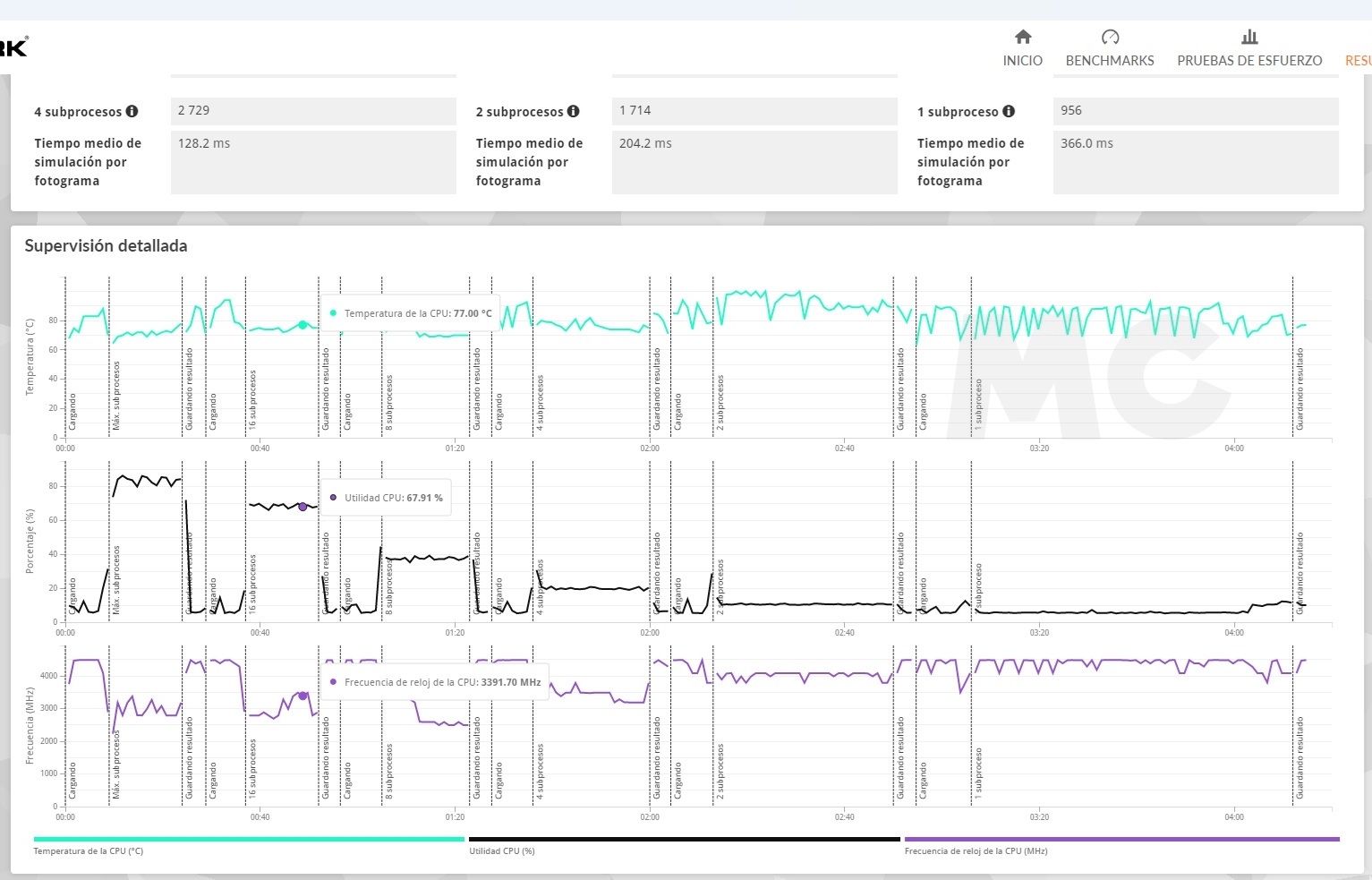This screenshot has width=1372, height=880.
Task: Click the partial 3DMark logo at top-left
Action: tap(13, 47)
